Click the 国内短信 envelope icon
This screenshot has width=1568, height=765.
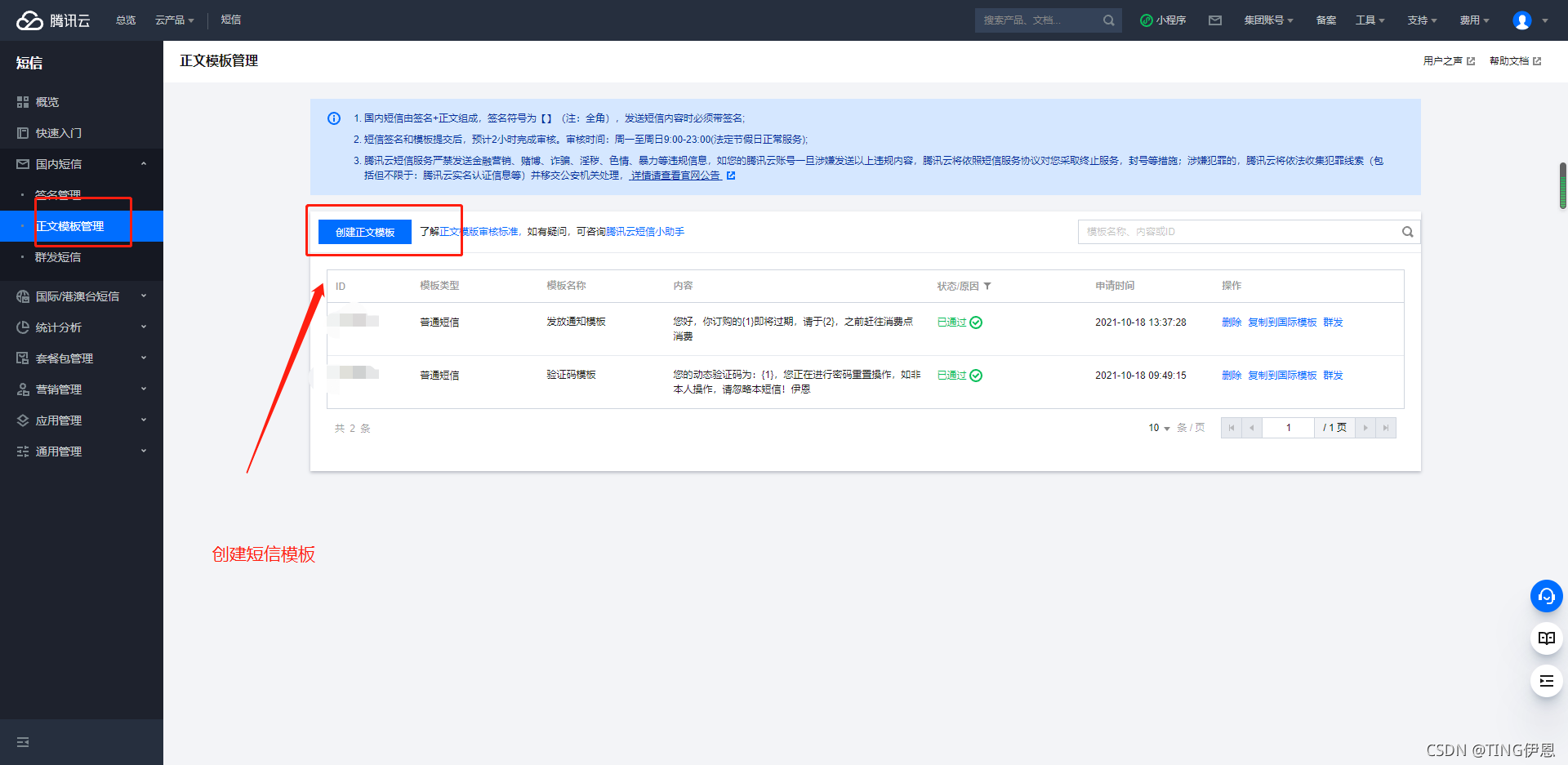23,164
